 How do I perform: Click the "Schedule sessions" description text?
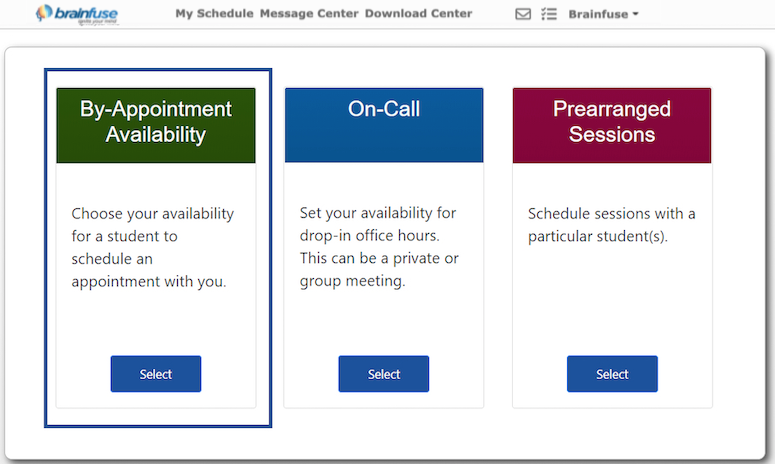point(611,226)
